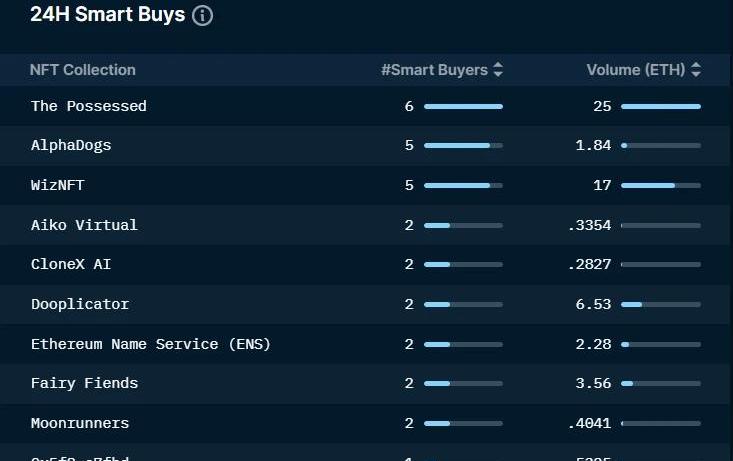
Task: Select the Aiko Virtual collection row
Action: pos(84,225)
